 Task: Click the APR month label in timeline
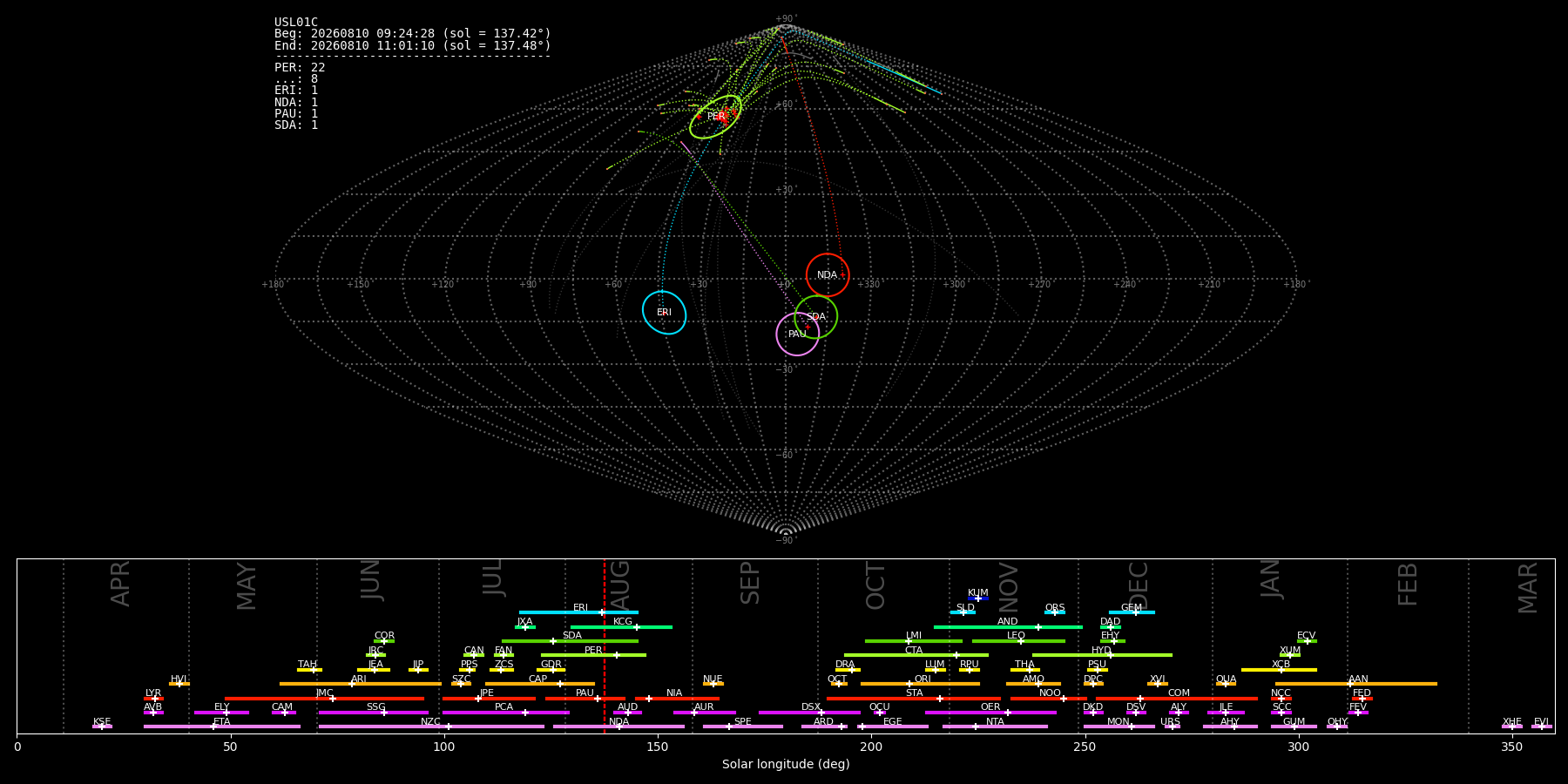point(120,584)
